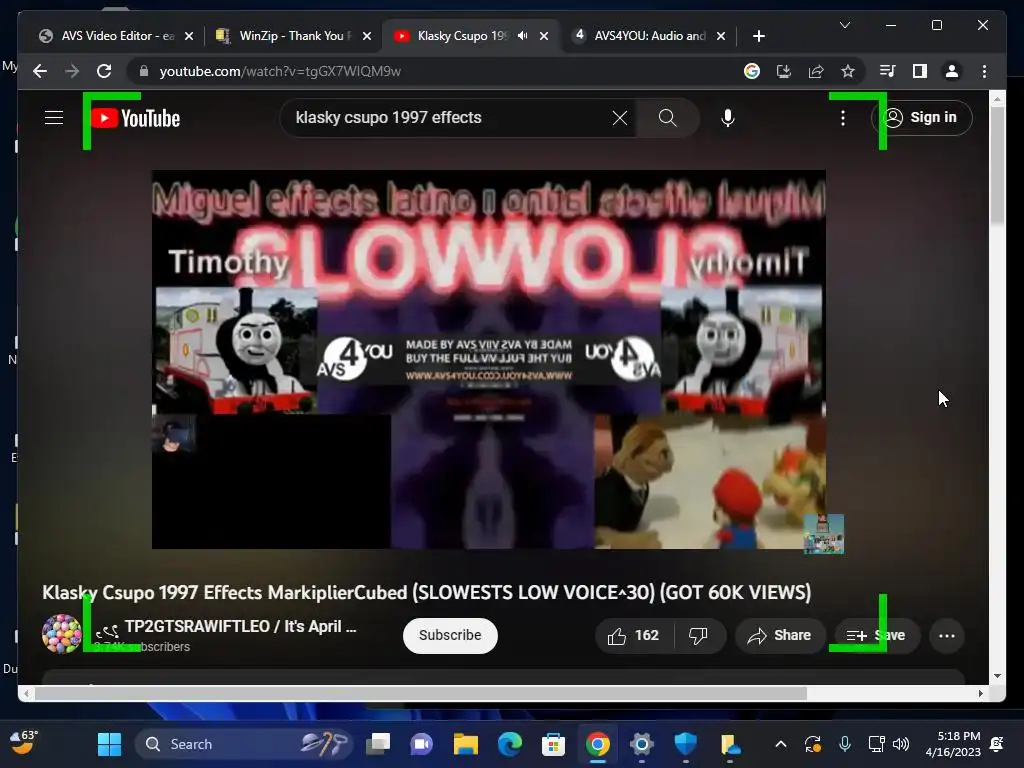Like the video (162 likes)
The height and width of the screenshot is (768, 1024).
[x=633, y=635]
